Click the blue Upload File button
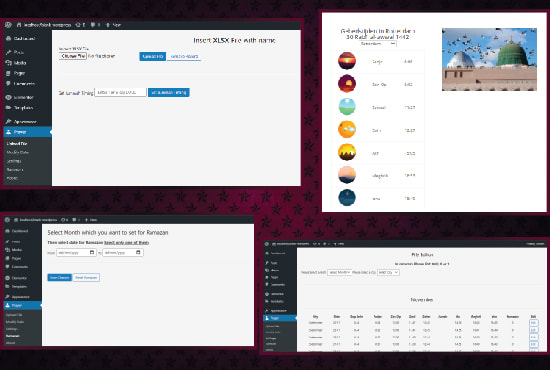Screen dimensions: 550x370 click(153, 56)
